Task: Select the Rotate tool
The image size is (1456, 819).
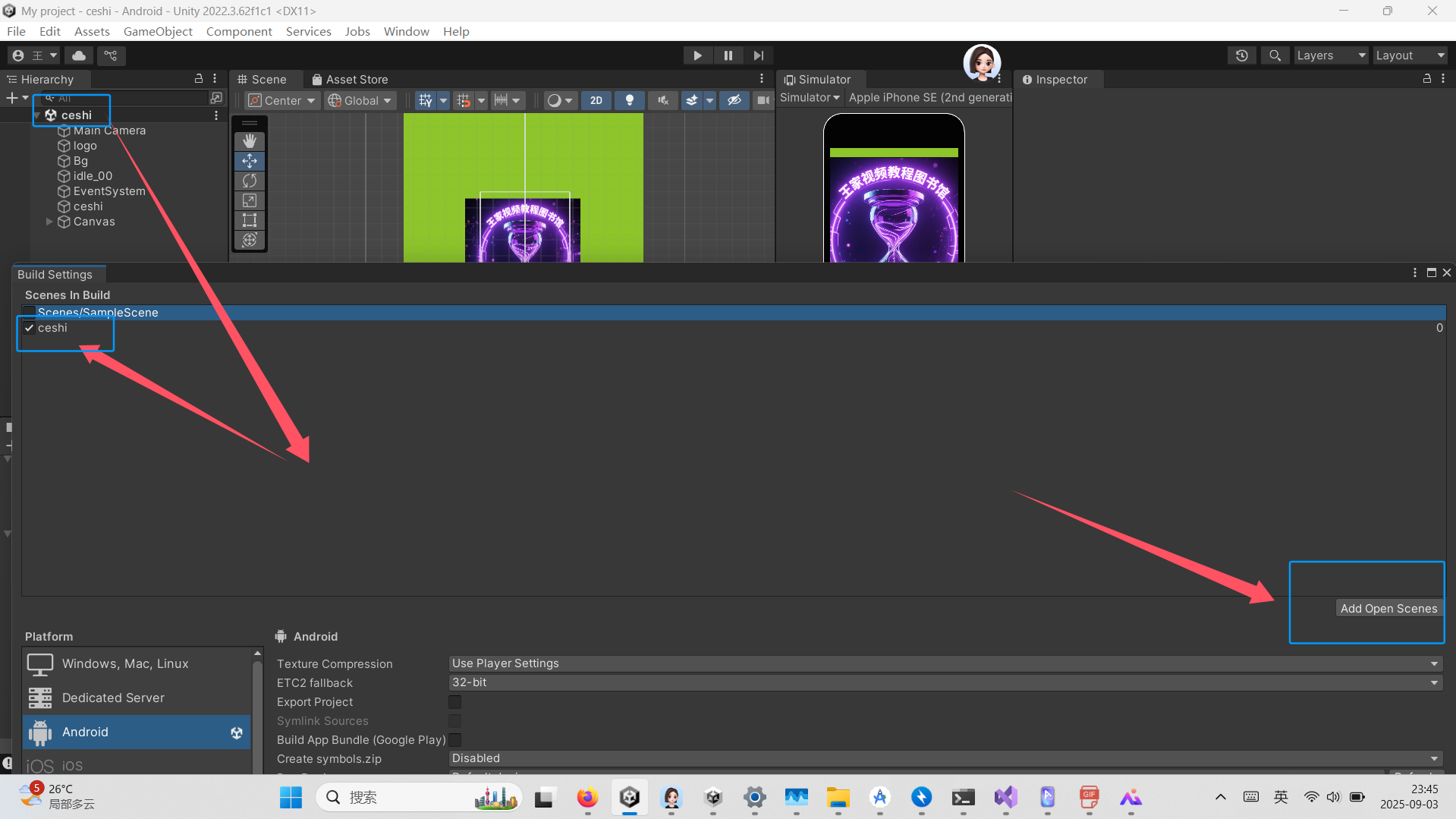Action: 249,181
